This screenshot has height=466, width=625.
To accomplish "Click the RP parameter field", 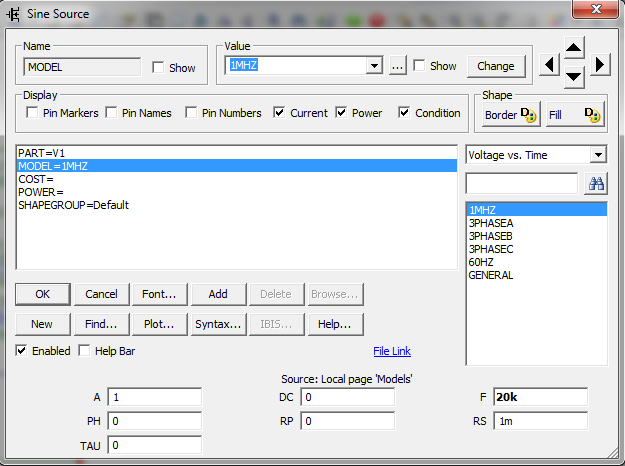I will pos(348,421).
